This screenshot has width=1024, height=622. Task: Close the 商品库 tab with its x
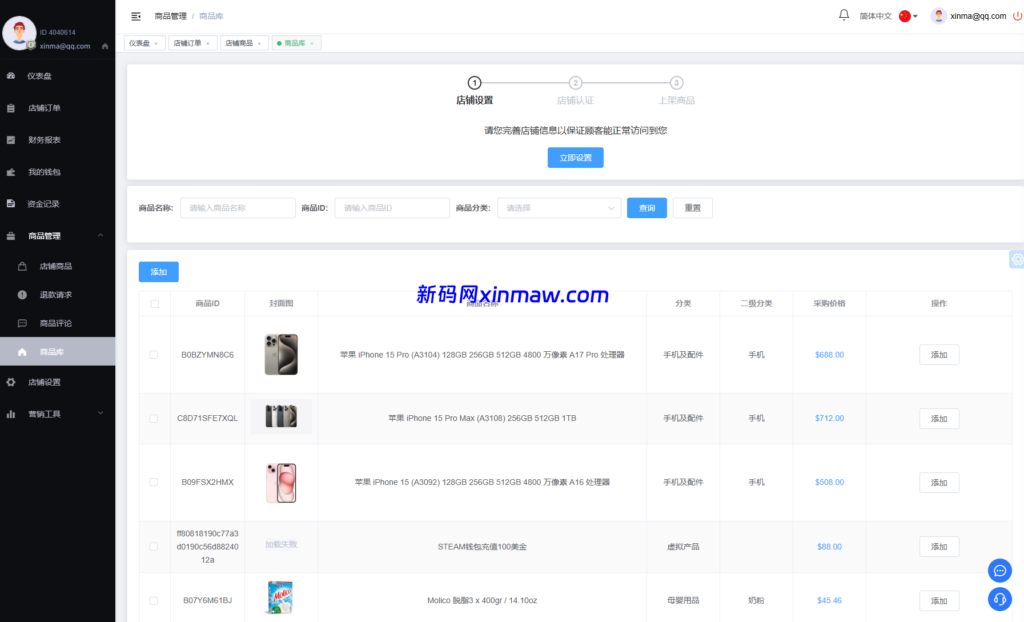pos(312,44)
